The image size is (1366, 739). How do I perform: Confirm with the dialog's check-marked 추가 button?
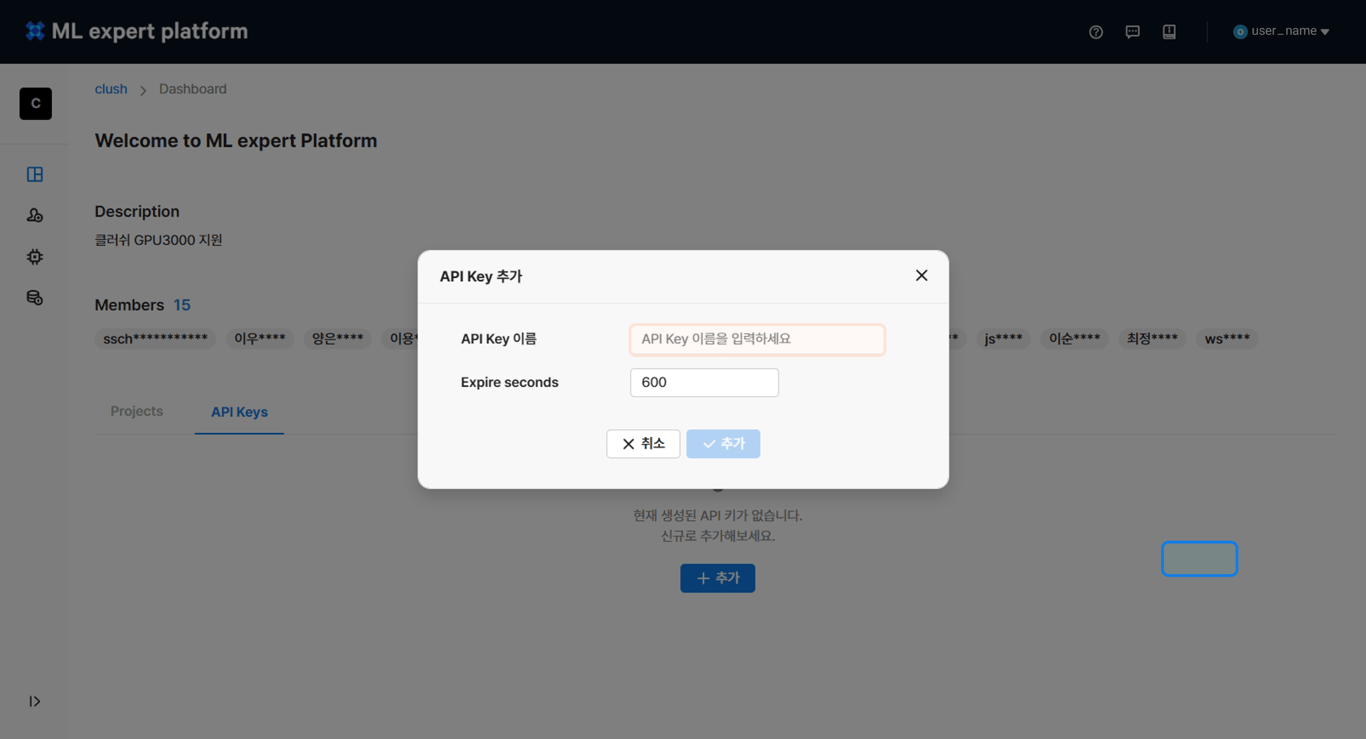click(x=723, y=444)
